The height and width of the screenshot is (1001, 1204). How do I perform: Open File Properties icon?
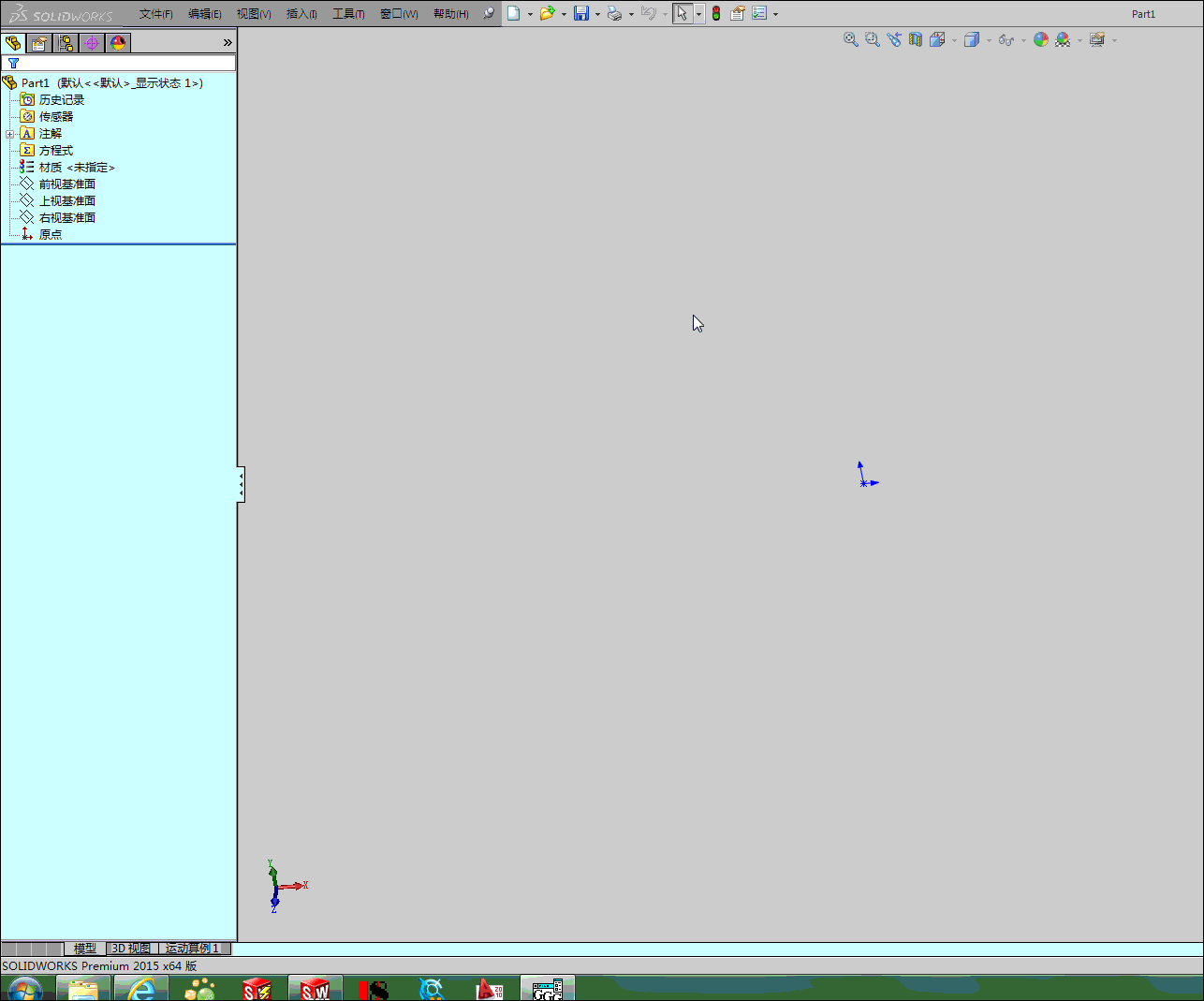pyautogui.click(x=738, y=14)
